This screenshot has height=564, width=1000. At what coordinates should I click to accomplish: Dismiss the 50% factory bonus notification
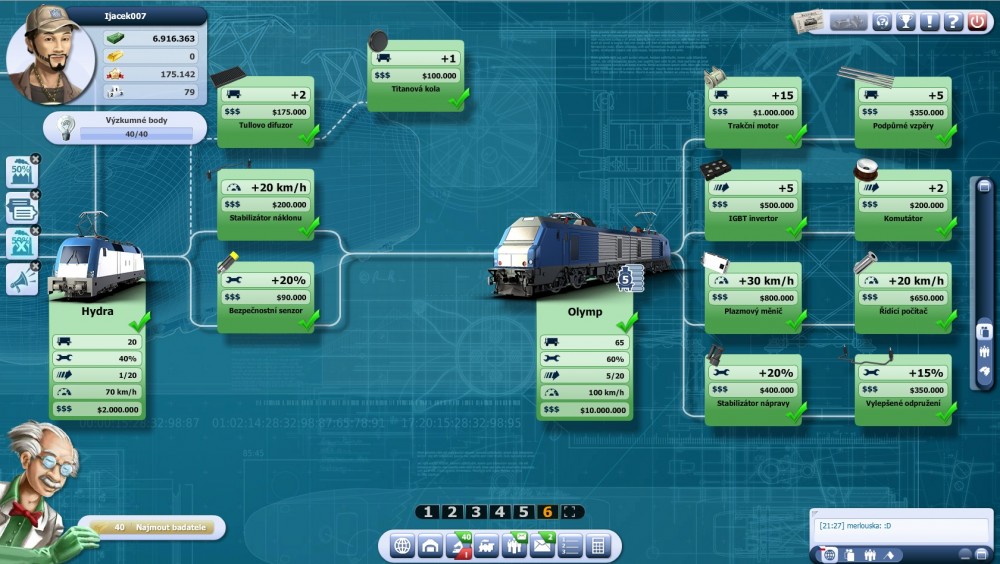35,158
